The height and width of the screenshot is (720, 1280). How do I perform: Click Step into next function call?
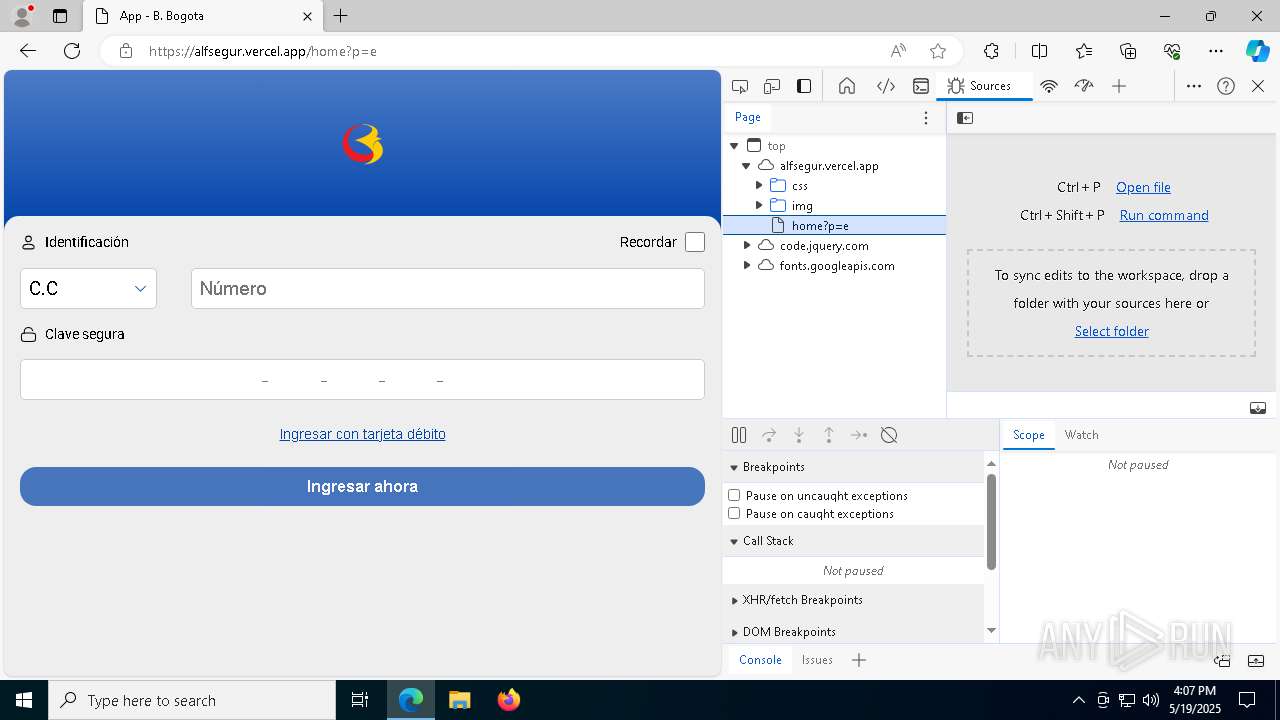799,435
